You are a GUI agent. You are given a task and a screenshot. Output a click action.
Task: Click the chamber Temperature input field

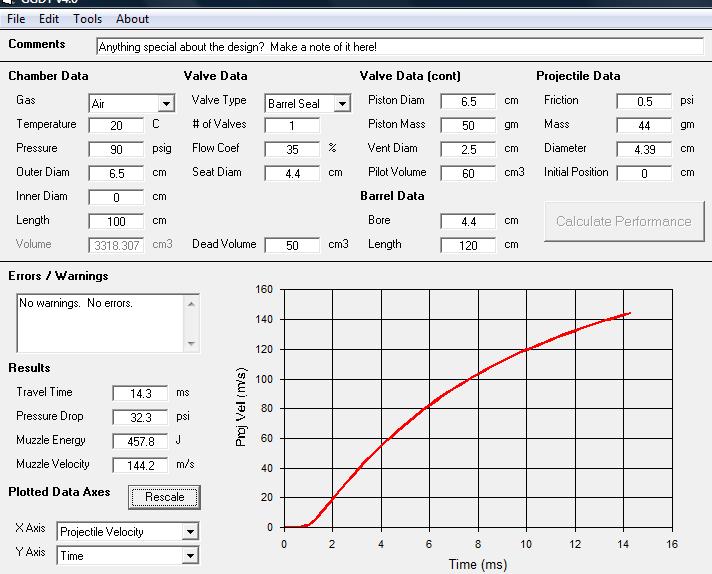116,126
